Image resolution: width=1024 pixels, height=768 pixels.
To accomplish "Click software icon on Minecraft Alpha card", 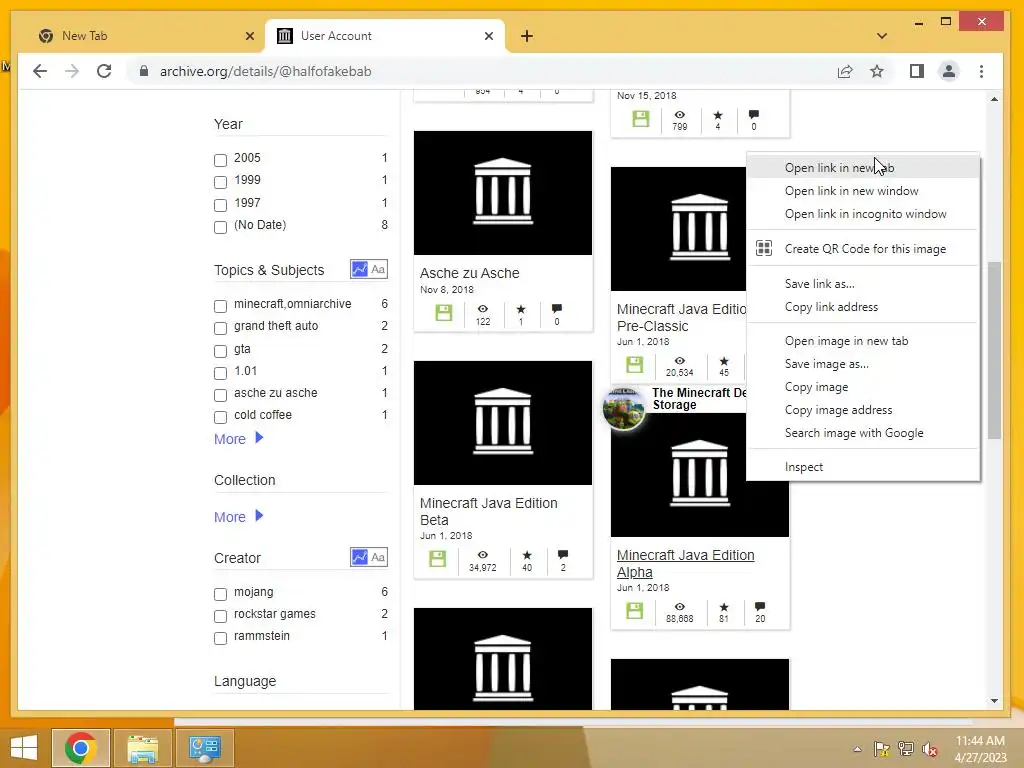I will pos(634,611).
